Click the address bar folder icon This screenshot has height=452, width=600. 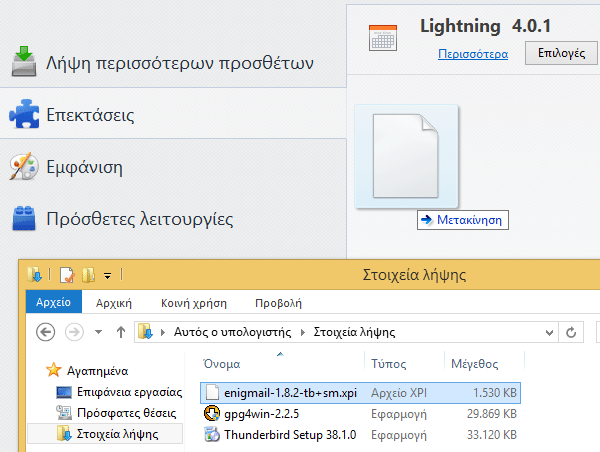[x=146, y=332]
